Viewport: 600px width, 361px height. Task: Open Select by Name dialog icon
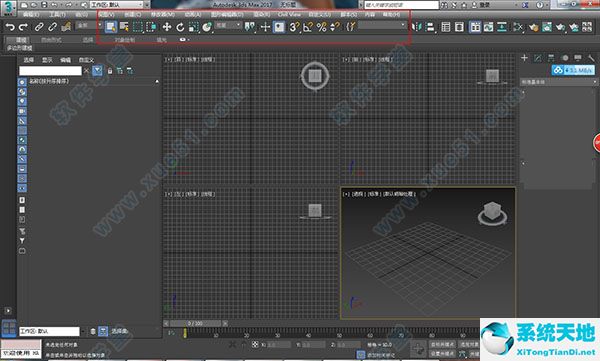pos(124,27)
